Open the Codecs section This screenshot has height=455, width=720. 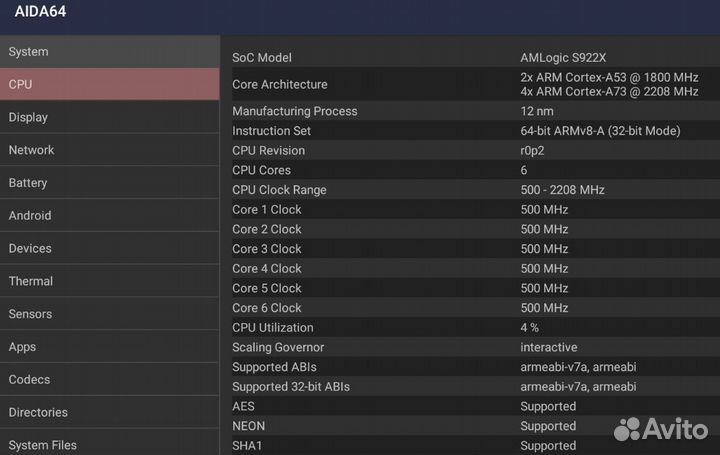point(108,379)
